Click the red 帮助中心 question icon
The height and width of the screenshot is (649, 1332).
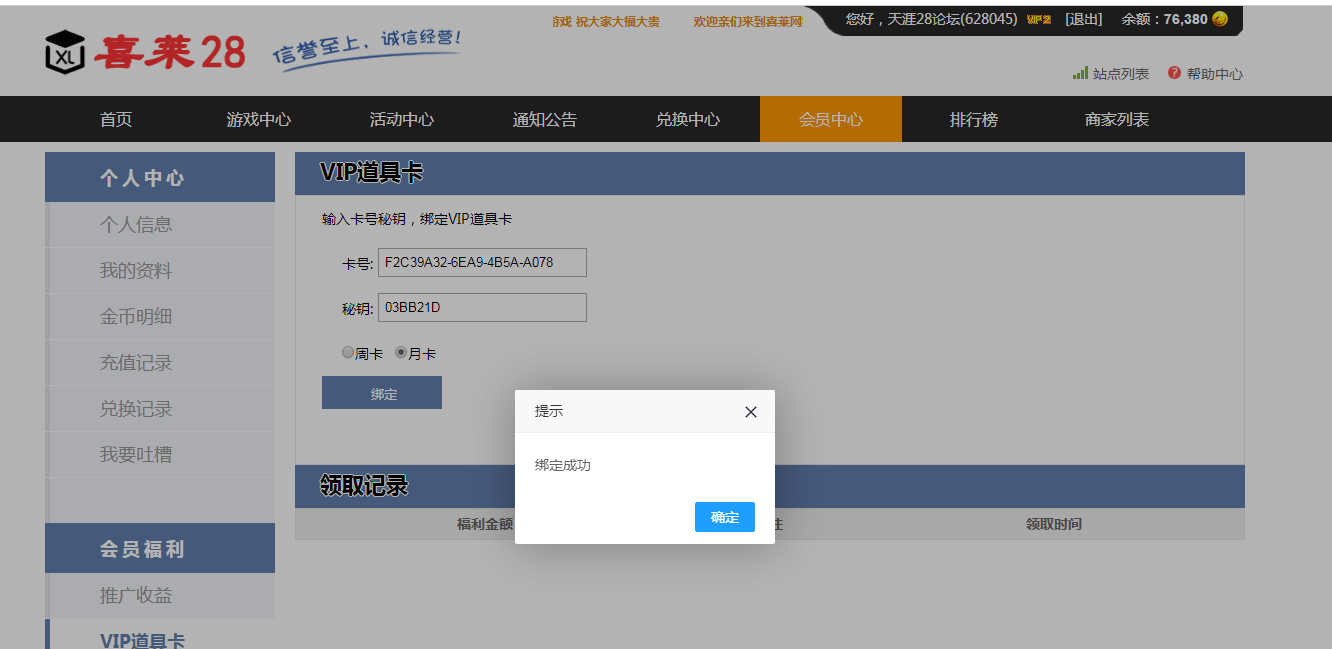[1174, 74]
